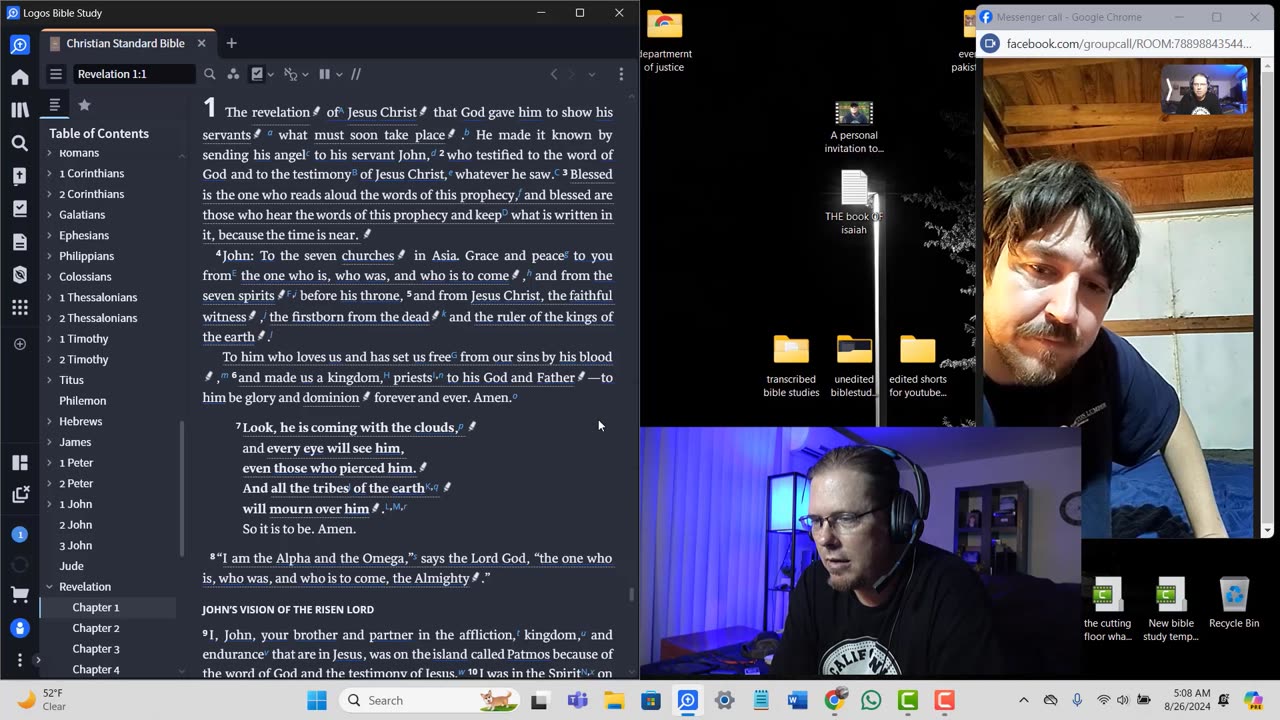1280x720 pixels.
Task: Open Philemon in the table of contents
Action: click(83, 401)
